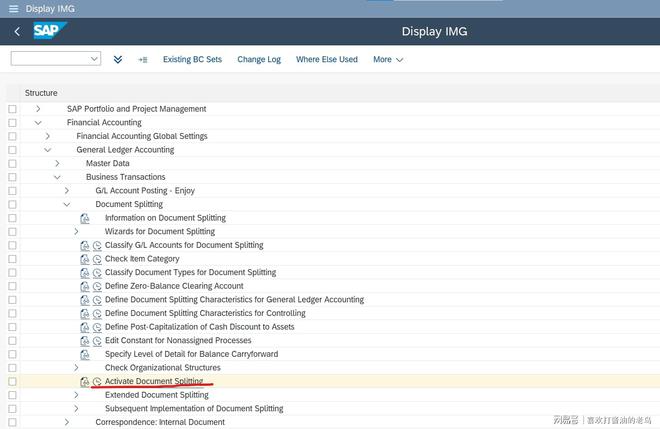Image resolution: width=660 pixels, height=429 pixels.
Task: Tick checkbox for Financial Accounting Global Settings
Action: pos(12,136)
